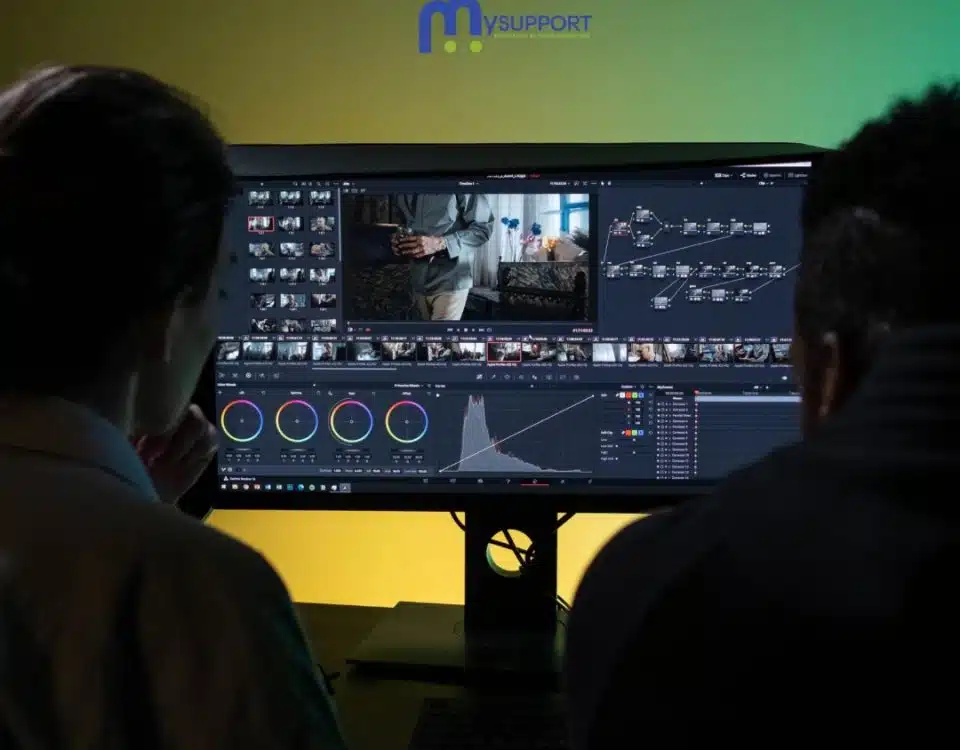Click the Gamma color wheel center
Viewport: 960px width, 750px height.
pos(297,421)
